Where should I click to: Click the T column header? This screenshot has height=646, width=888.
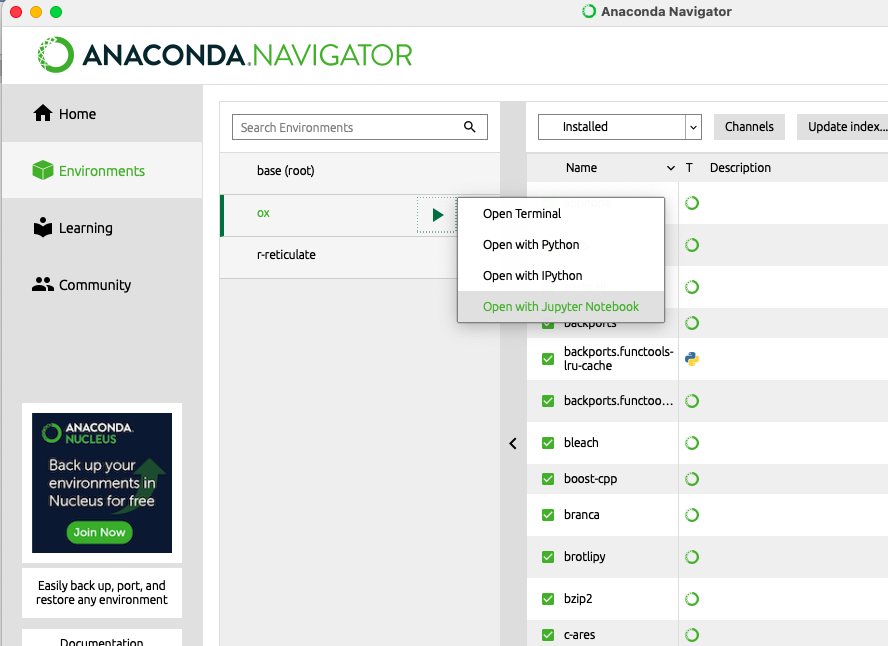click(x=689, y=168)
